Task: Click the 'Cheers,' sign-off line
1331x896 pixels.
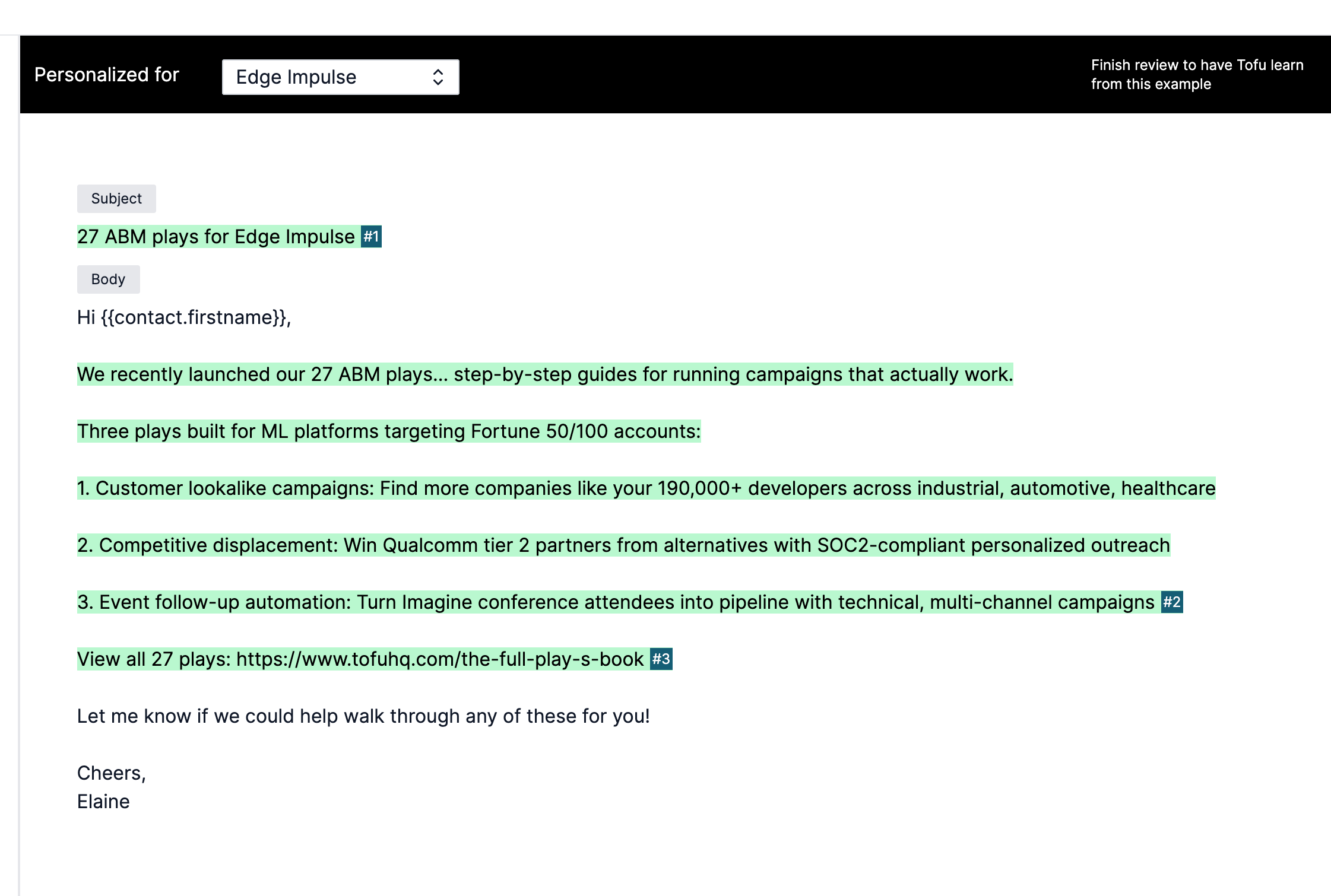Action: point(112,773)
